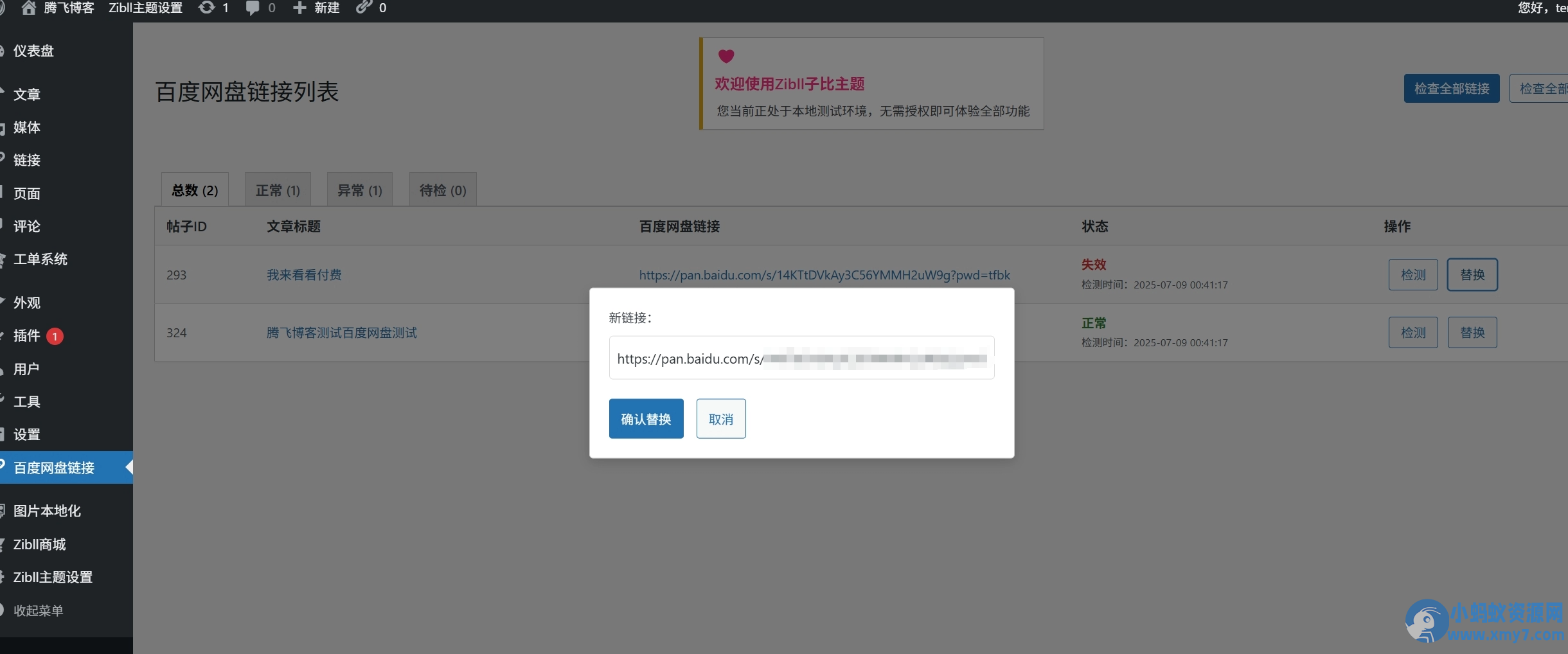Confirm with the 确认替换 button
Viewport: 1568px width, 654px height.
tap(646, 419)
